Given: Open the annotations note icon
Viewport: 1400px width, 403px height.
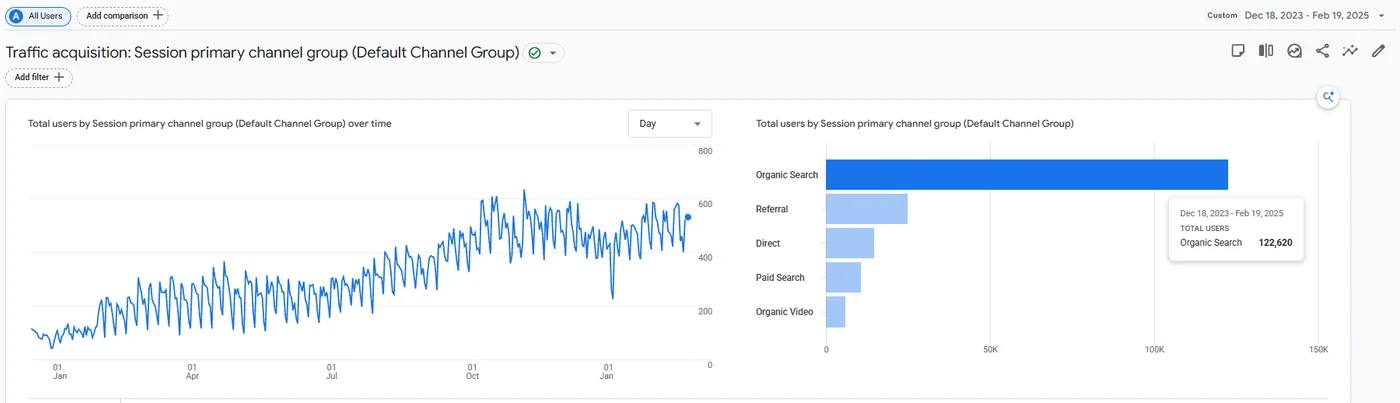Looking at the screenshot, I should point(1238,51).
